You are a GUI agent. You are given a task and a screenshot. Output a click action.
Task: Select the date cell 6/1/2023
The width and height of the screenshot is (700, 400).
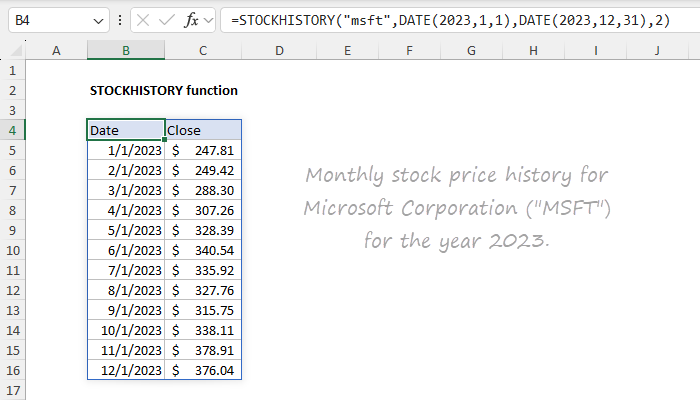[x=126, y=250]
